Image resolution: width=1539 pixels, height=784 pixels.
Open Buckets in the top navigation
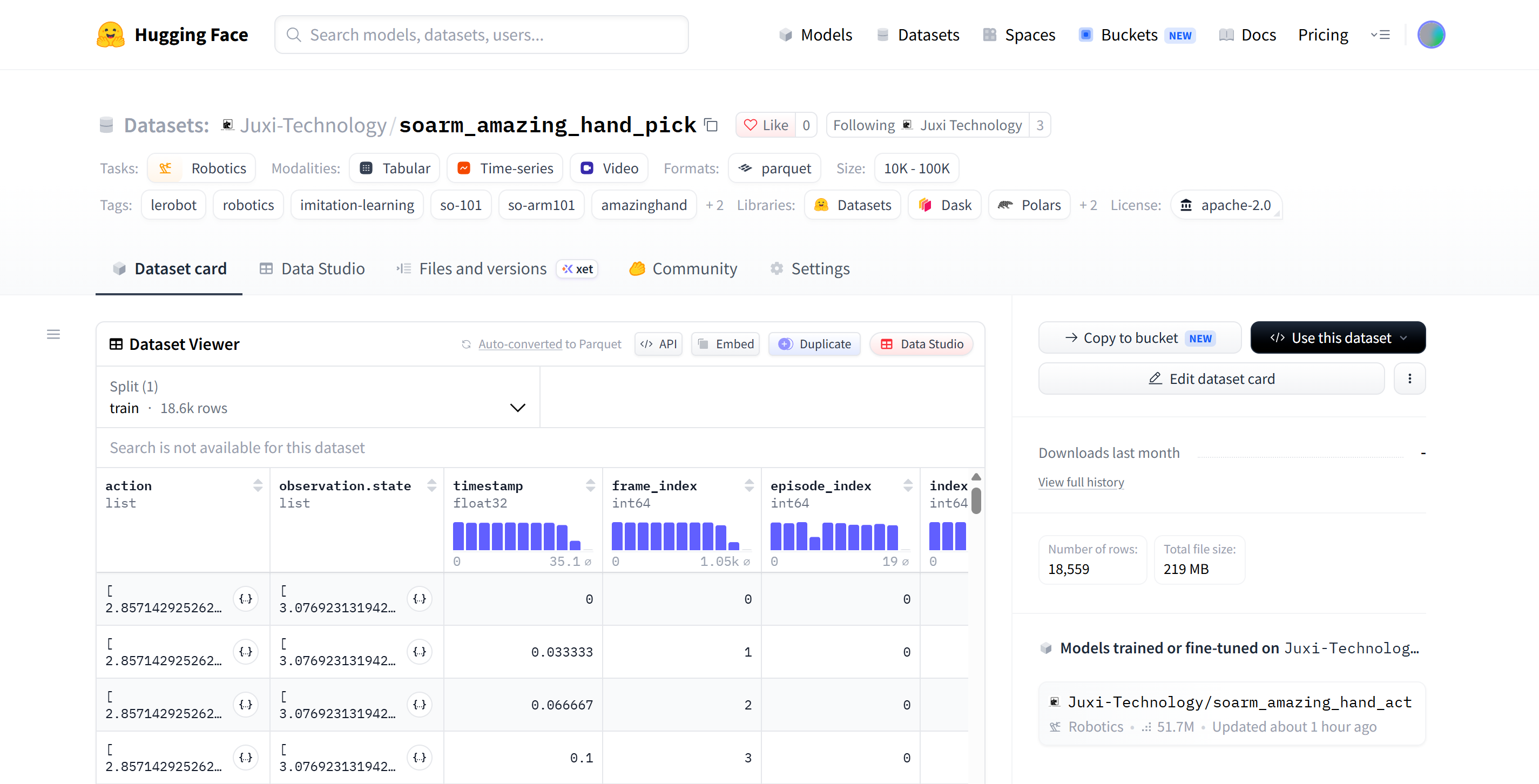click(1137, 35)
